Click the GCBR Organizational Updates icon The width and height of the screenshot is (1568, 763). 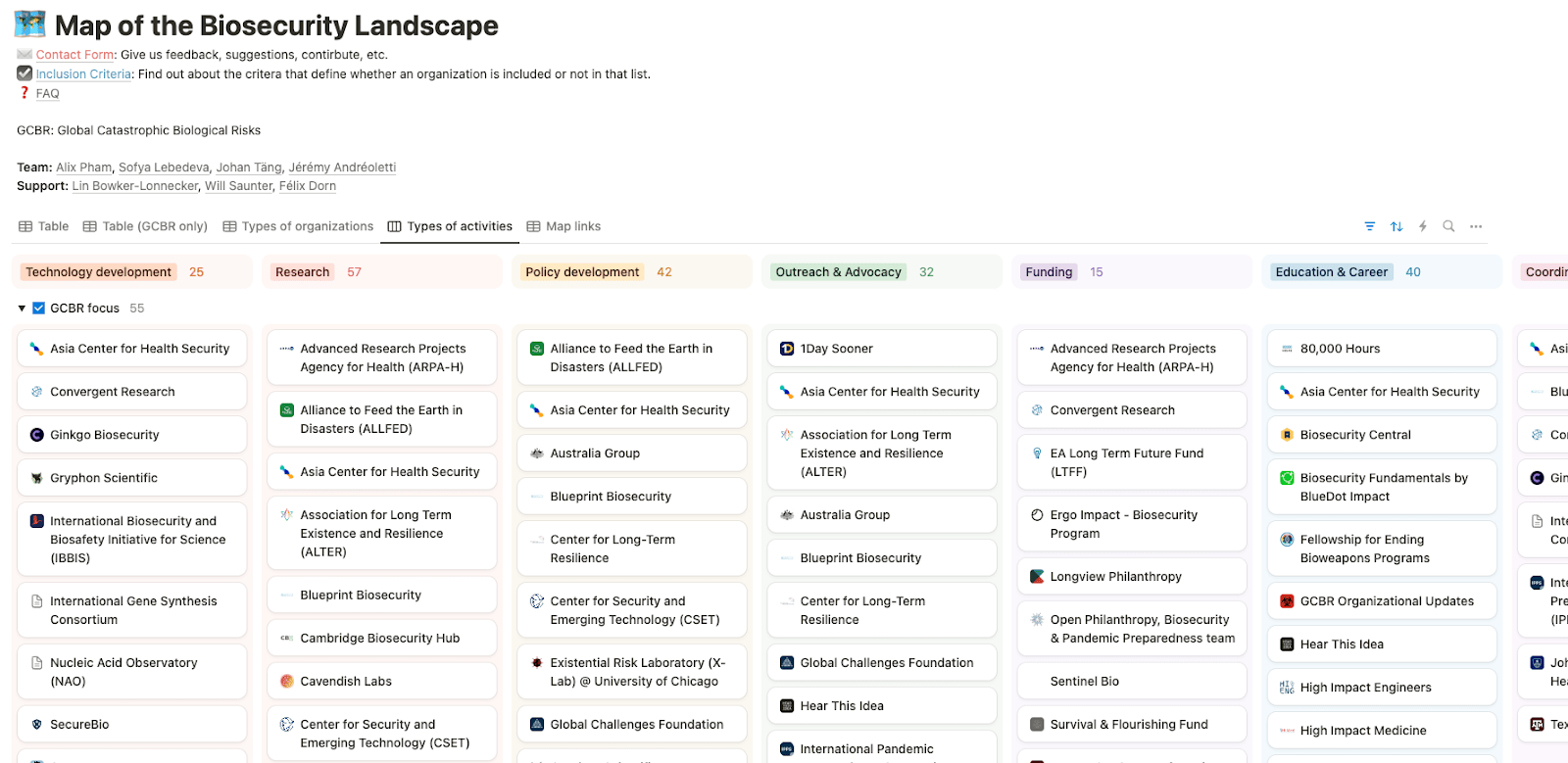pyautogui.click(x=1287, y=601)
